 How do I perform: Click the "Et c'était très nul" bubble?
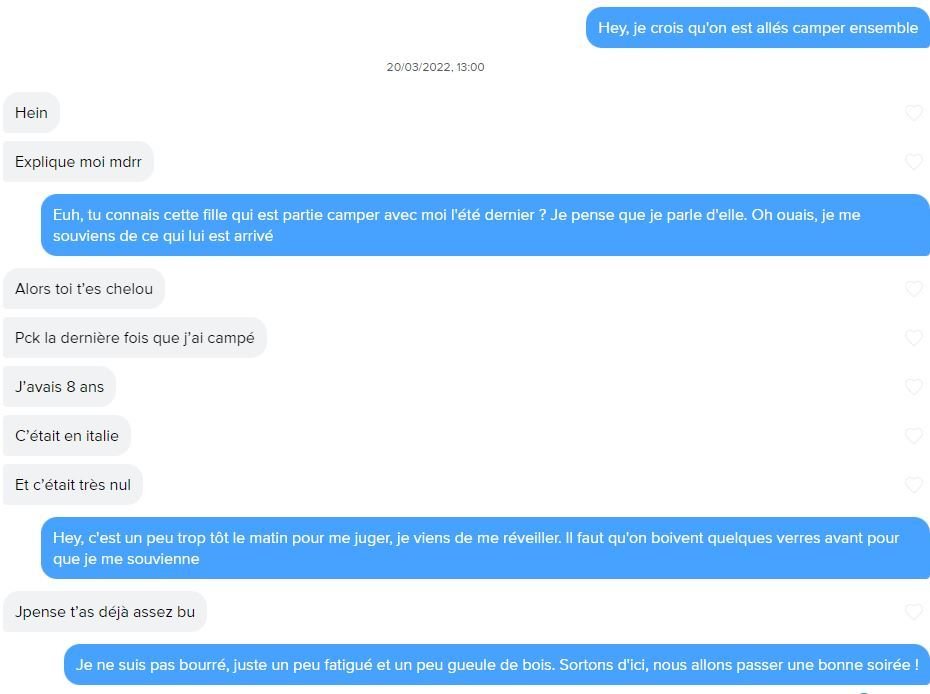(73, 485)
